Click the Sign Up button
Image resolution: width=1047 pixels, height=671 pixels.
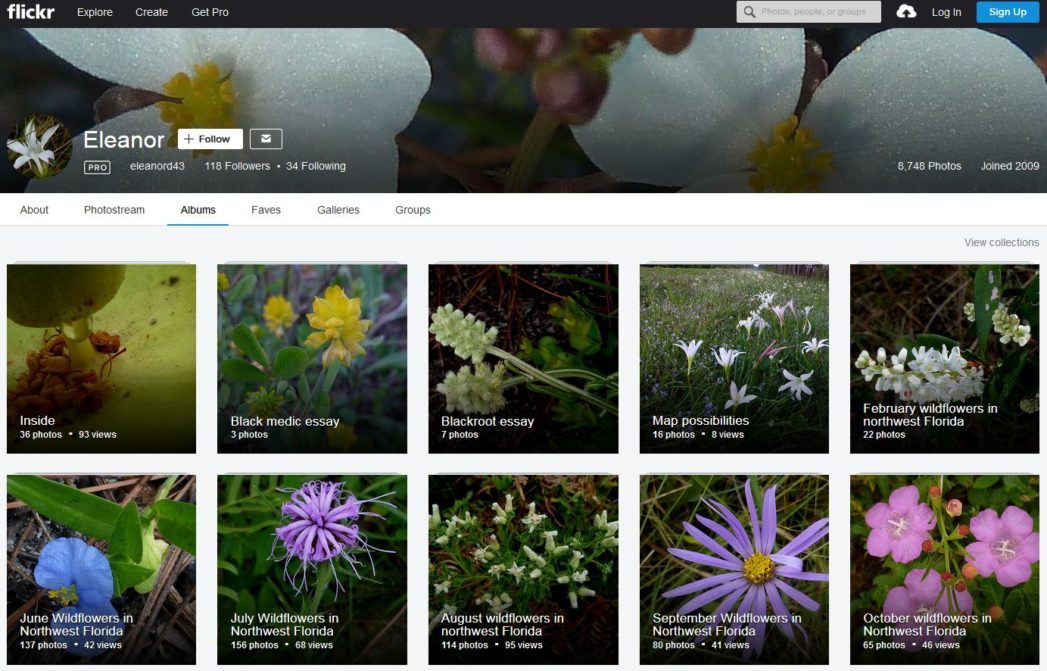click(x=1008, y=12)
